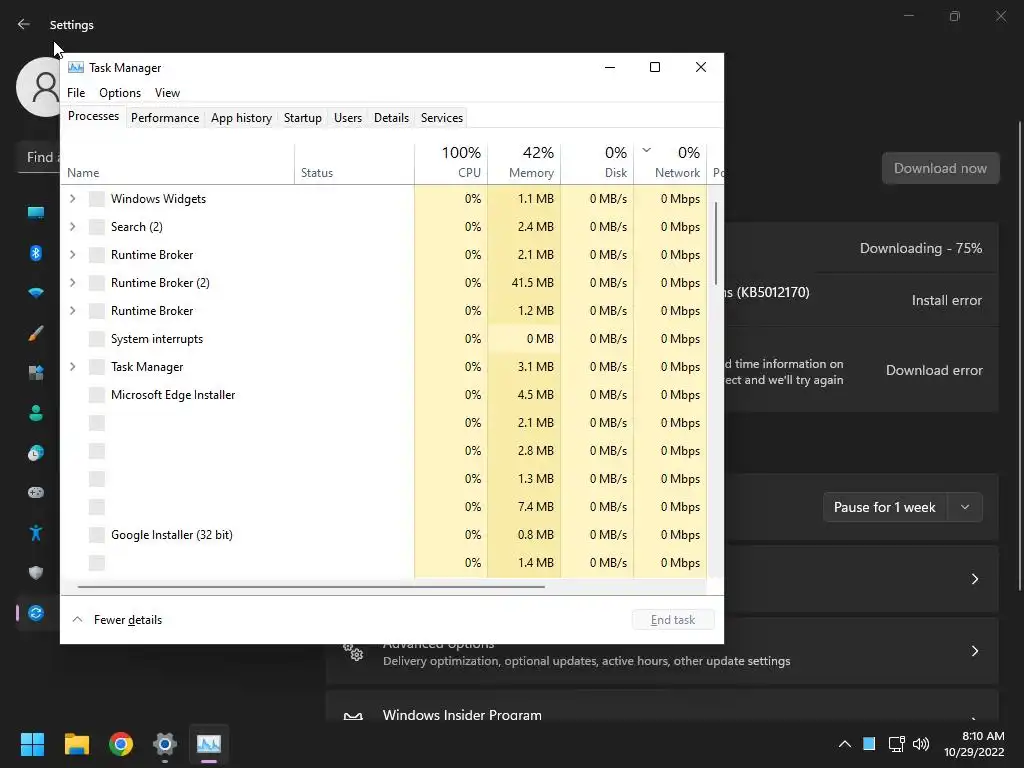Viewport: 1024px width, 768px height.
Task: Click the Task Manager title bar icon
Action: coord(76,67)
